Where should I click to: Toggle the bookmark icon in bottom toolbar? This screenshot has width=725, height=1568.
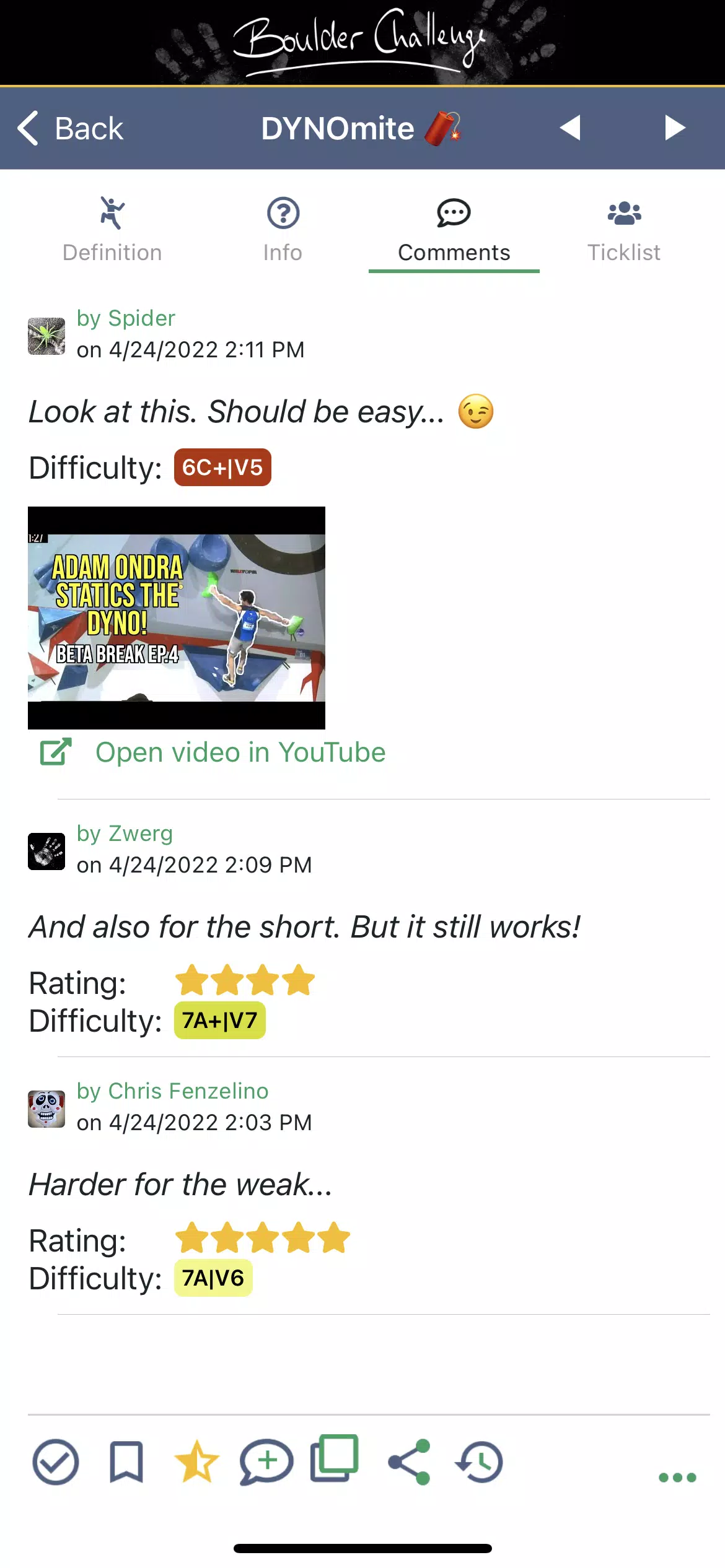pos(126,1462)
